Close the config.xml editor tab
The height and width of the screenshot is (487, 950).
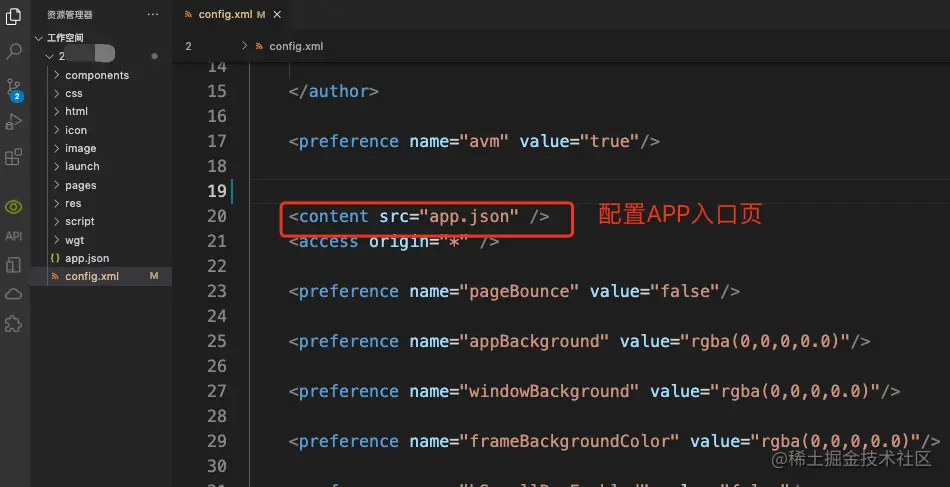coord(277,15)
